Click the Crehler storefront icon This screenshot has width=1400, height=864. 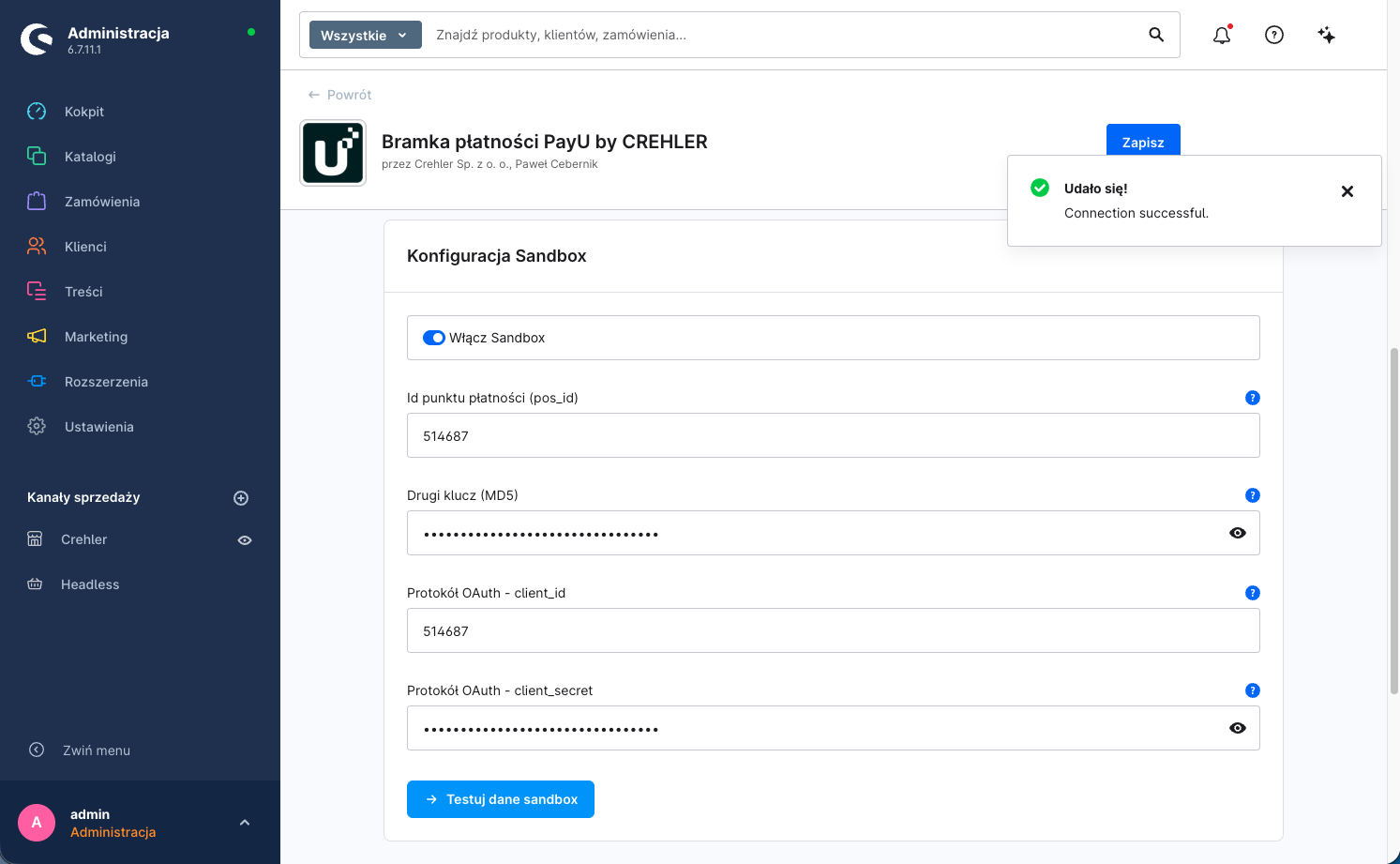(35, 539)
